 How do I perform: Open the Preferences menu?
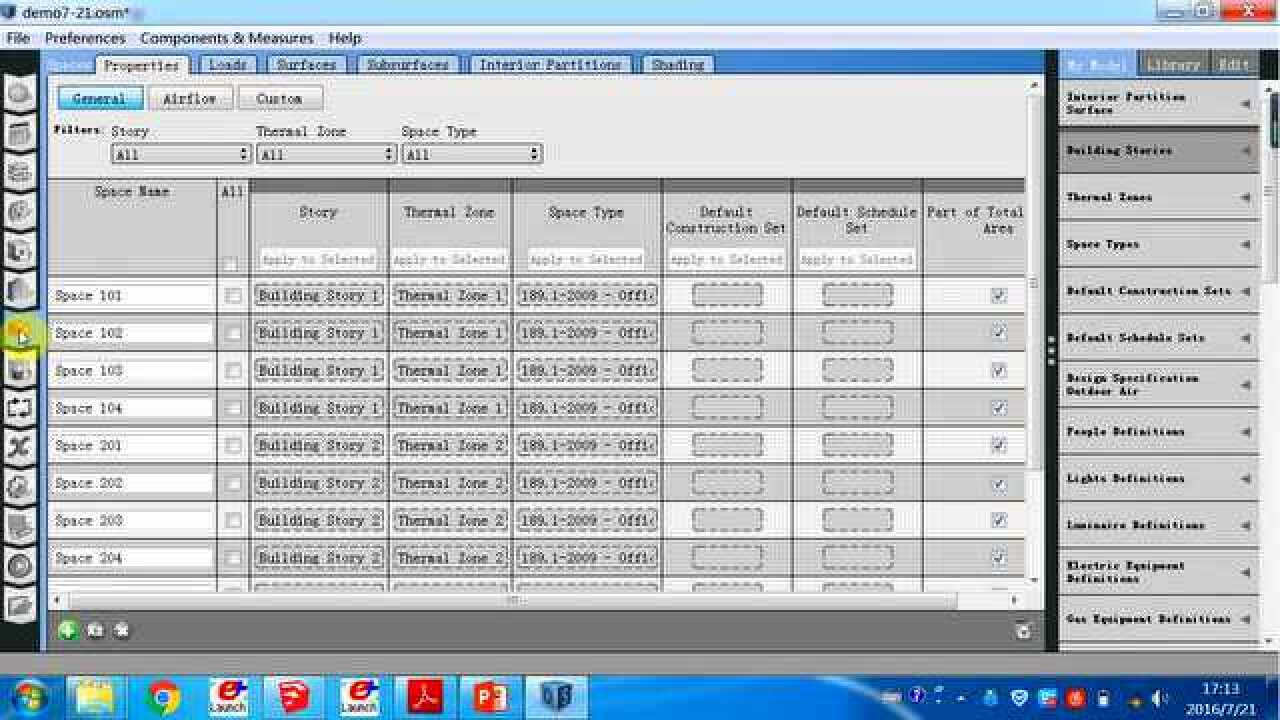pyautogui.click(x=85, y=38)
